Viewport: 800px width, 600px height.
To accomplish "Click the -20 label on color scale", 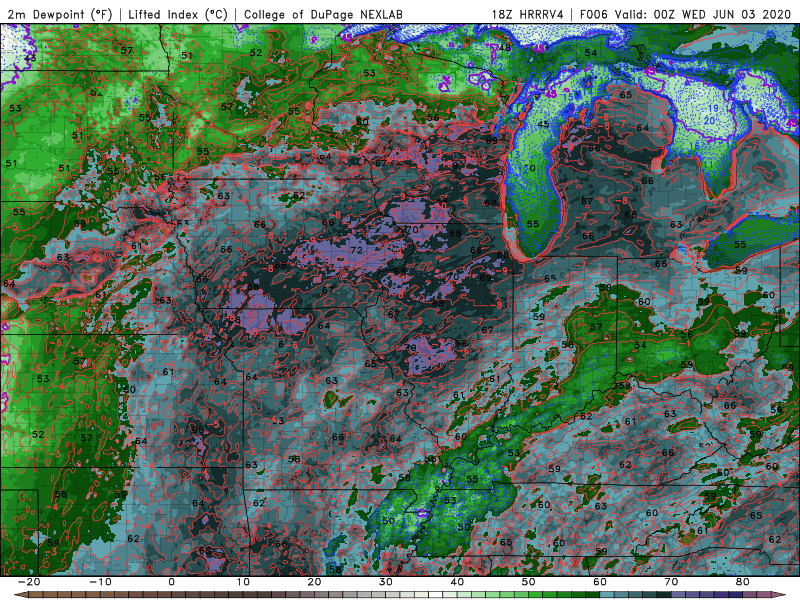I will tap(29, 582).
